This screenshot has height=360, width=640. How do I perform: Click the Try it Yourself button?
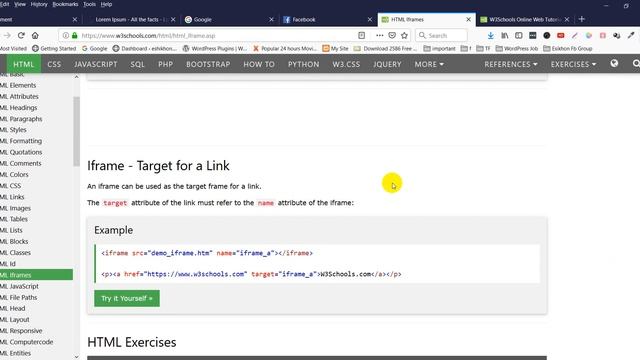click(127, 298)
